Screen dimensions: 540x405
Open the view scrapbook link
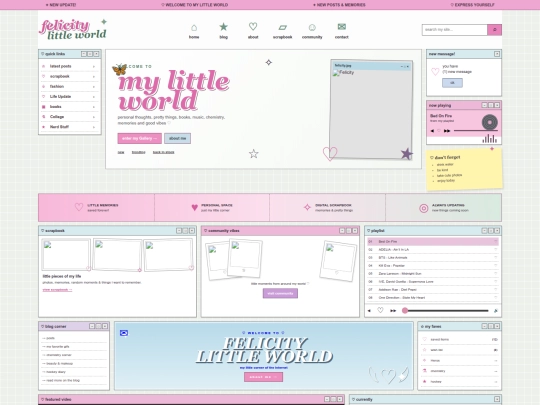pyautogui.click(x=57, y=290)
